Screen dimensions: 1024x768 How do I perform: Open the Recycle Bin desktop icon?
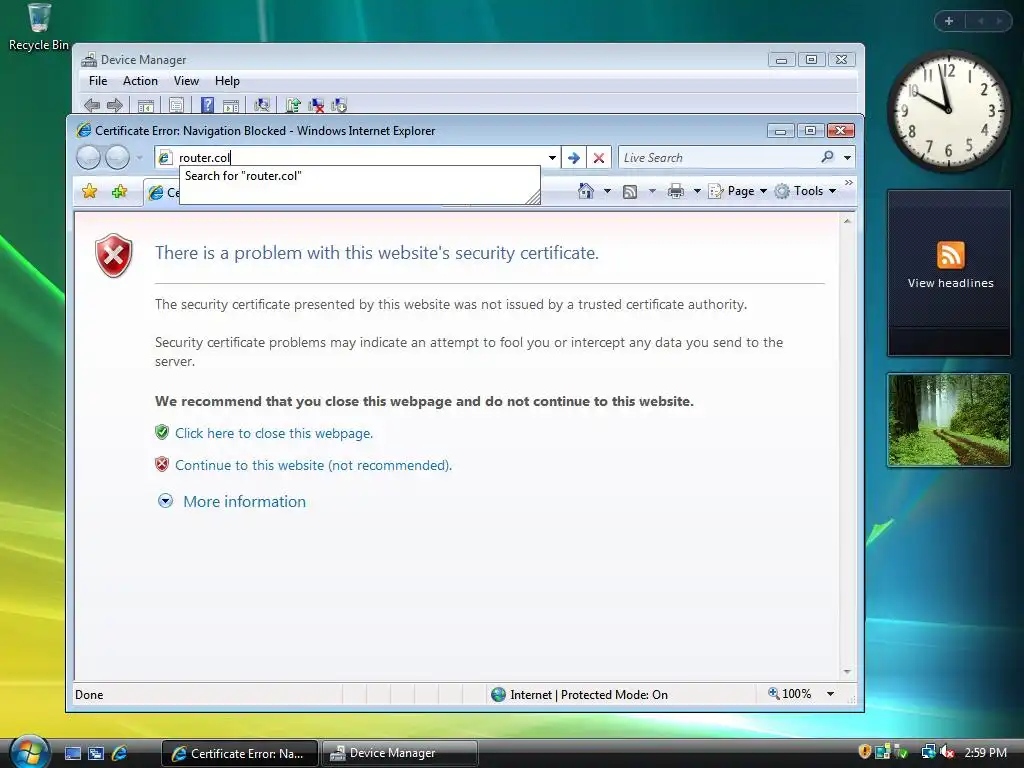point(39,27)
